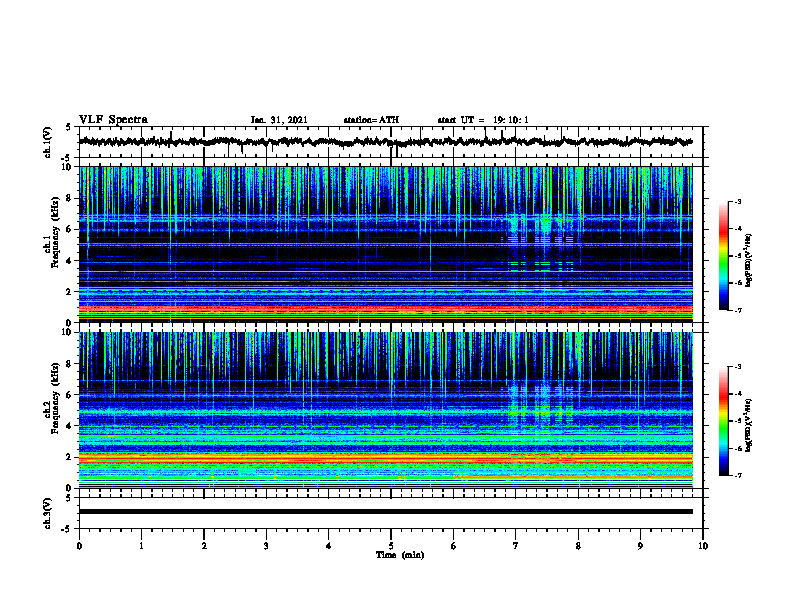Click the "log(PSD)(V²/Hz)" label beside the ch.1 colorbar
This screenshot has width=792, height=612.
point(748,260)
